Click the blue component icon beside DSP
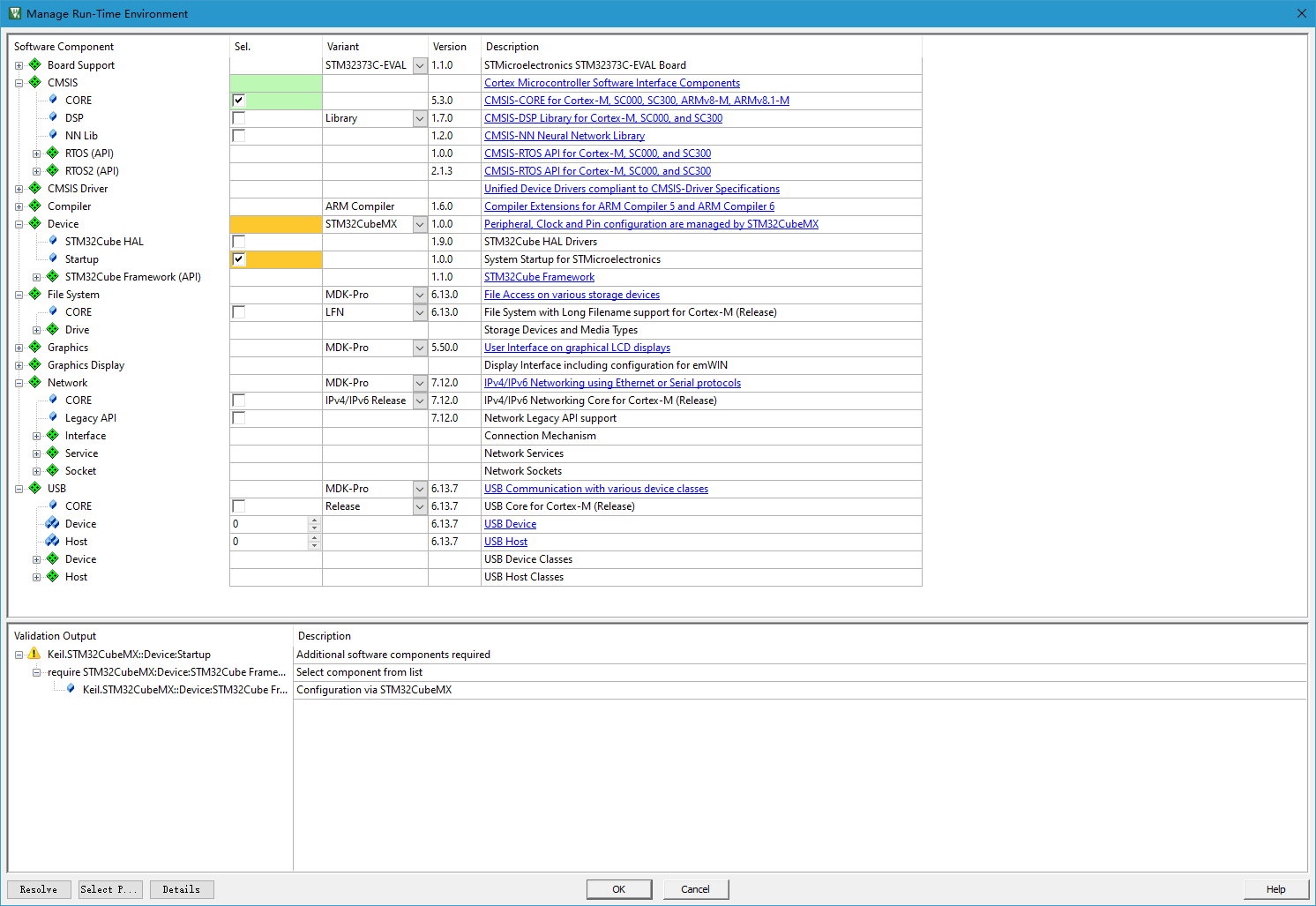This screenshot has height=906, width=1316. coord(53,116)
